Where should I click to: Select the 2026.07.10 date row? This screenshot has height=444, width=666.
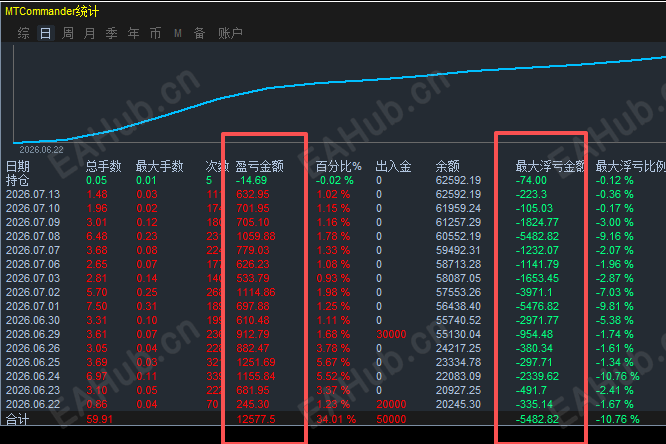pyautogui.click(x=333, y=208)
